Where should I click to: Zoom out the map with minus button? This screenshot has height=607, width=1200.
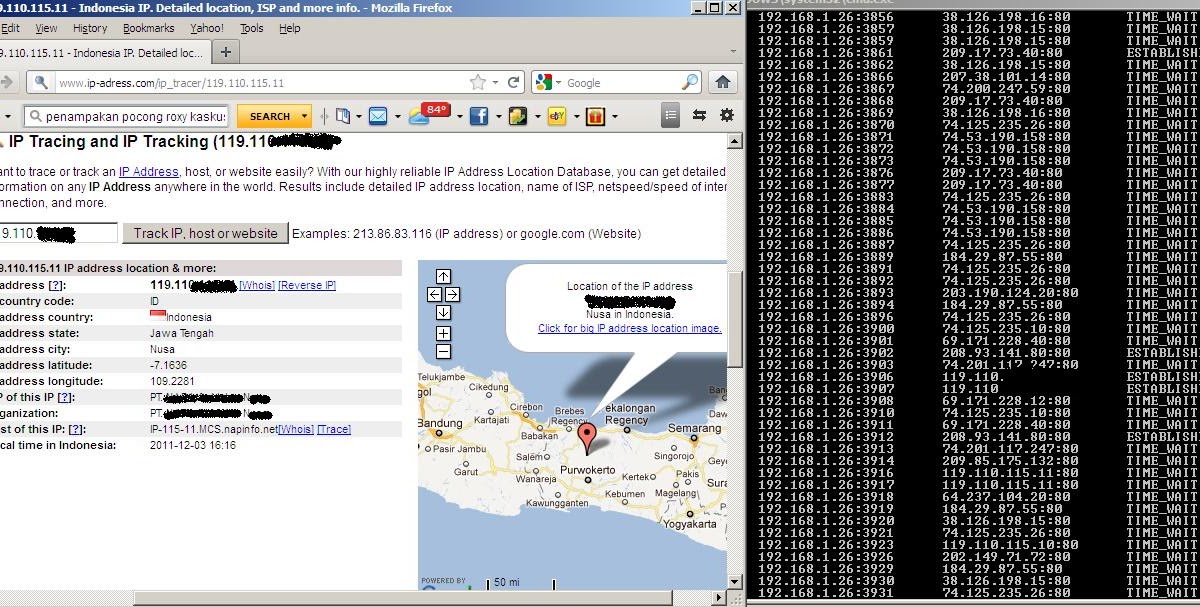(x=444, y=351)
